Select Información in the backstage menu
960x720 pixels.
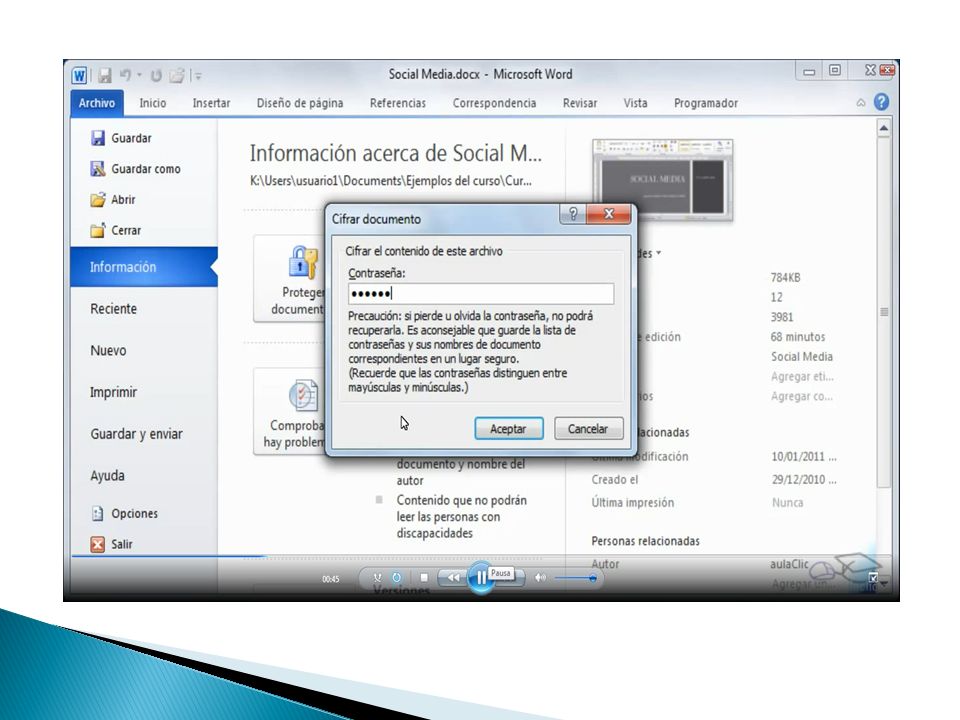[x=144, y=267]
